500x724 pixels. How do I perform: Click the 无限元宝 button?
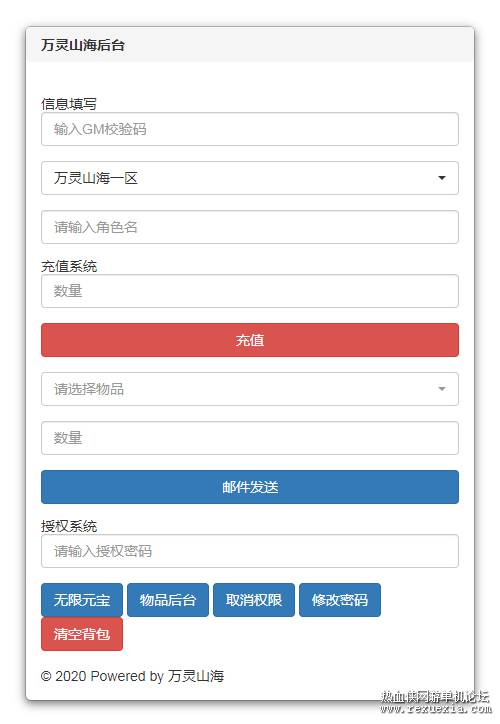click(82, 600)
